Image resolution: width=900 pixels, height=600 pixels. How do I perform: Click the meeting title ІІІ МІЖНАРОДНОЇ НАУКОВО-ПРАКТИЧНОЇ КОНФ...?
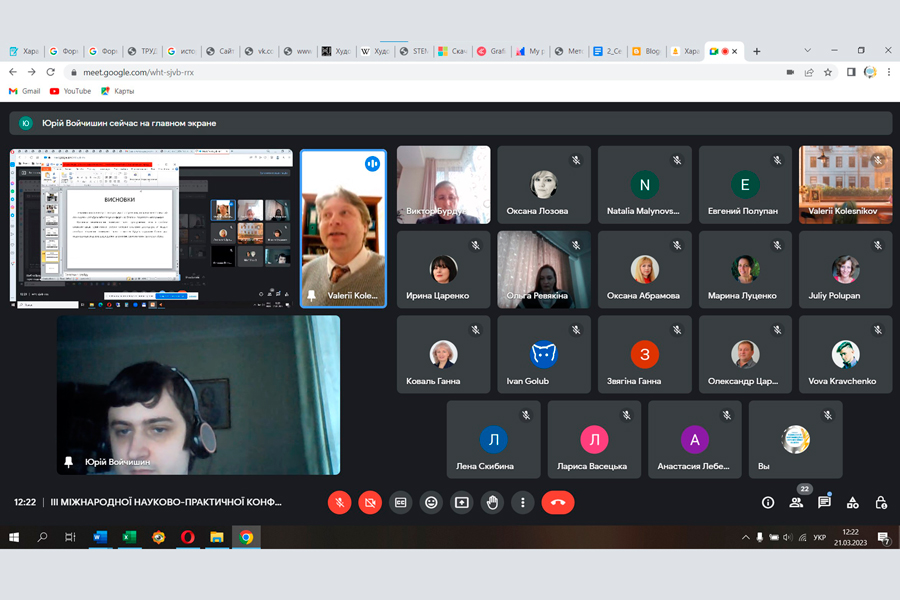coord(166,502)
